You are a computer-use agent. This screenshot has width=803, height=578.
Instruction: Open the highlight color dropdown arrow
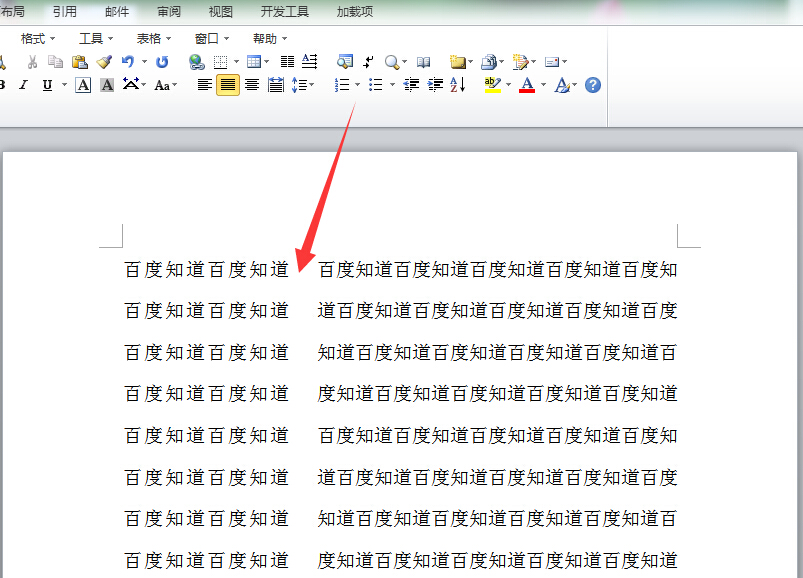click(x=509, y=85)
